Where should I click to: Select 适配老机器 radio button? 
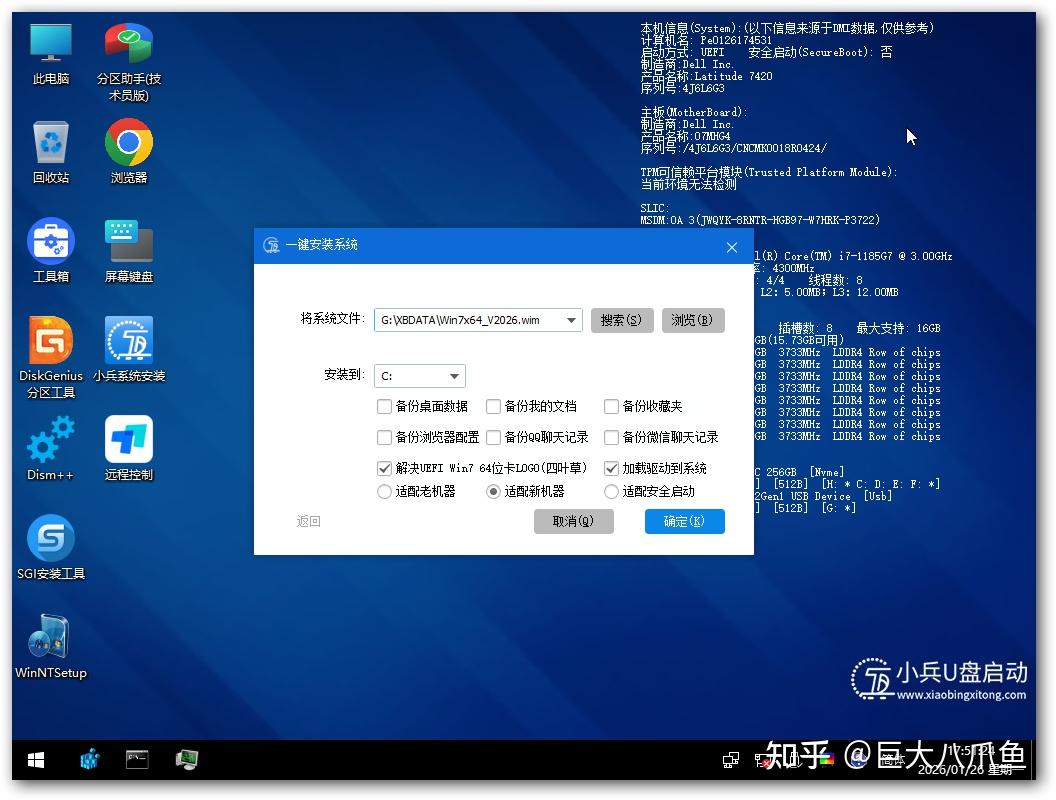(x=384, y=492)
